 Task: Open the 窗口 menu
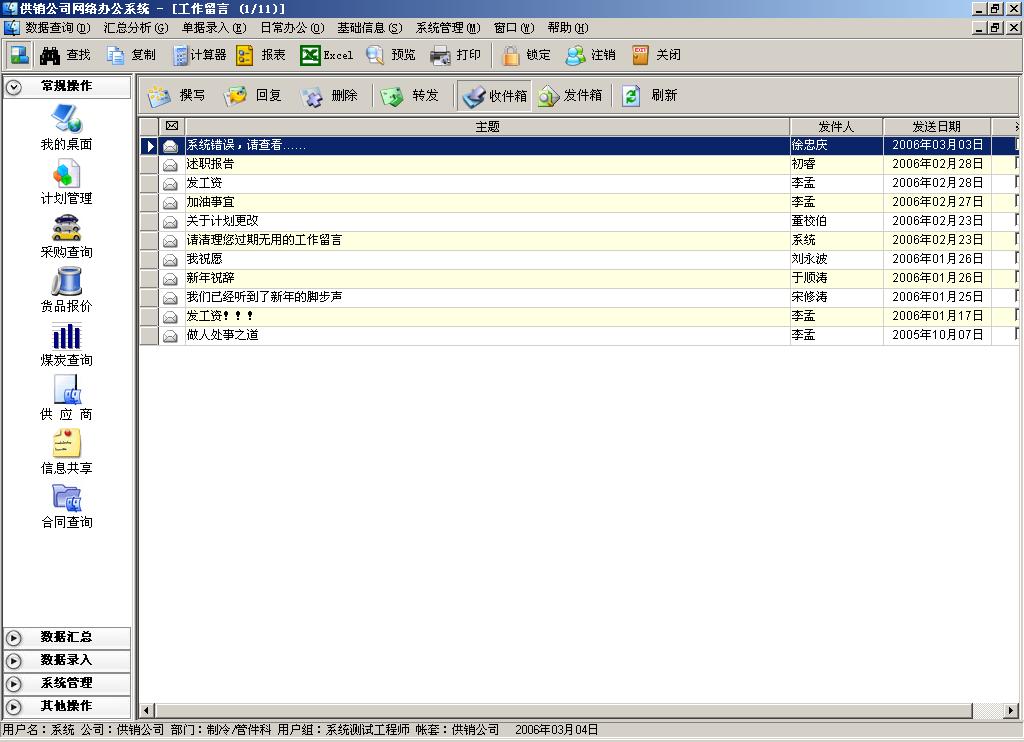click(x=514, y=28)
